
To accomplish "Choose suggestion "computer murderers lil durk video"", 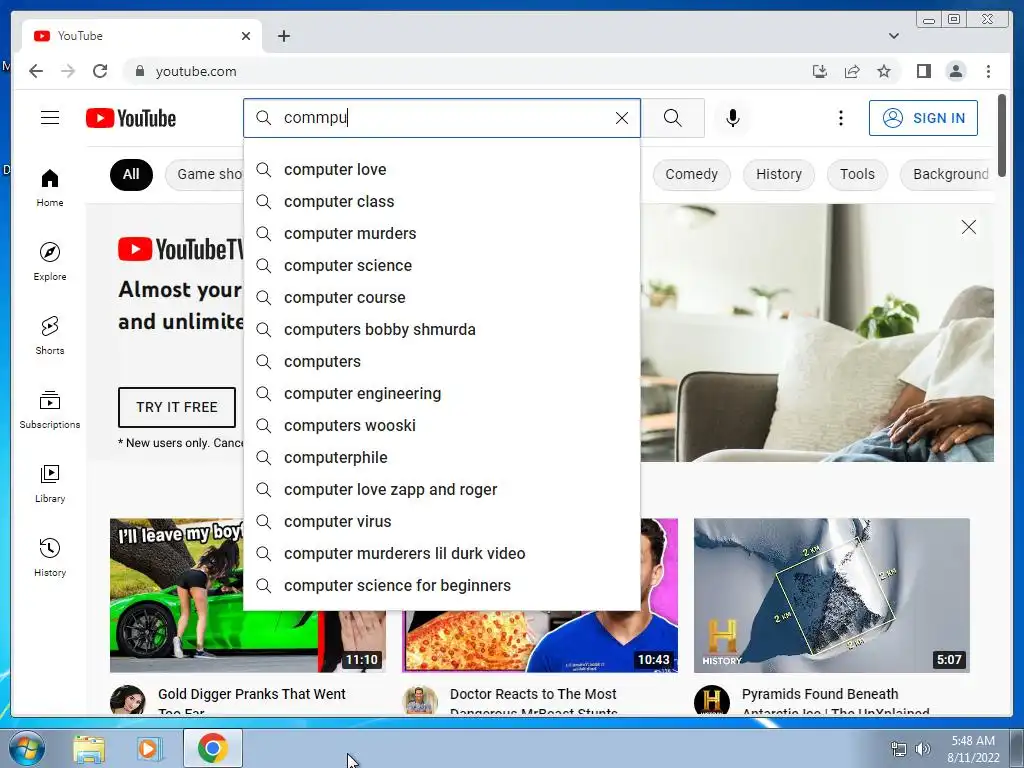I will 441,553.
